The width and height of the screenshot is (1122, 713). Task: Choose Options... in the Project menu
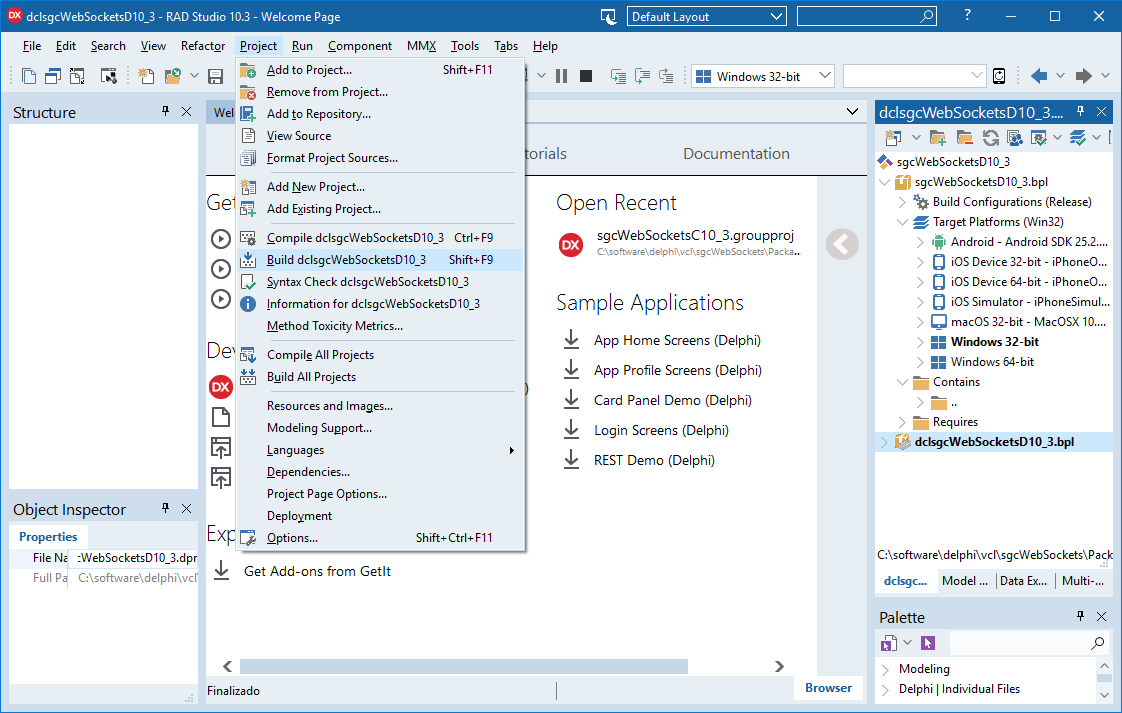380,538
